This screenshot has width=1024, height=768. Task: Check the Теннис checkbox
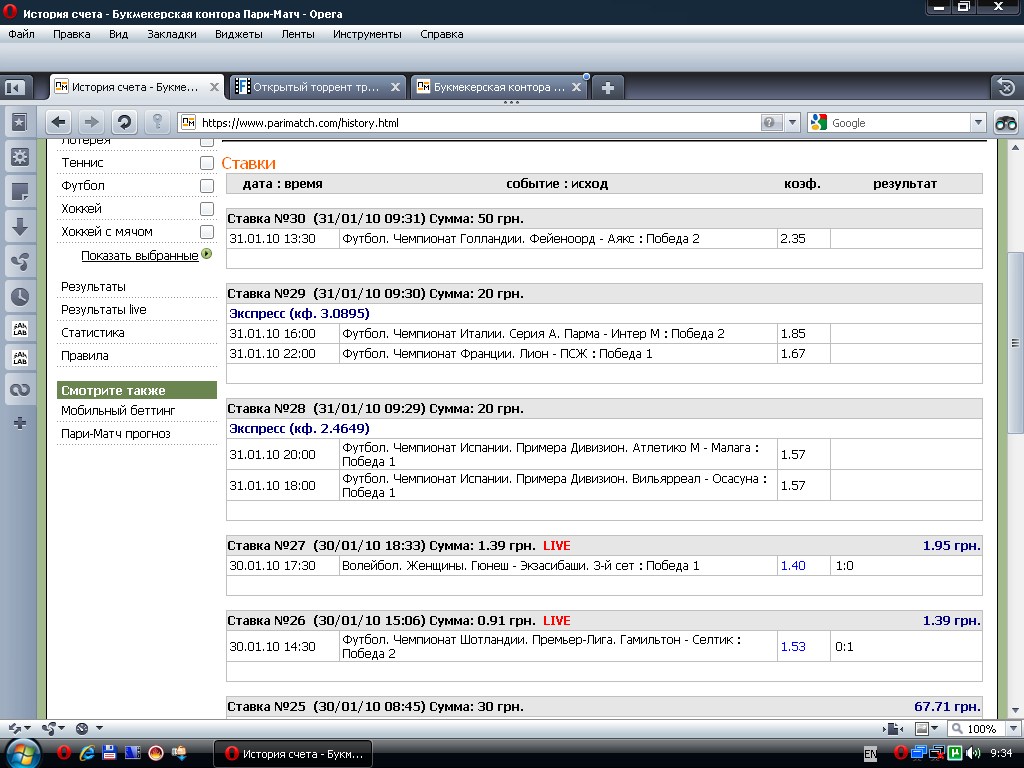pyautogui.click(x=207, y=163)
